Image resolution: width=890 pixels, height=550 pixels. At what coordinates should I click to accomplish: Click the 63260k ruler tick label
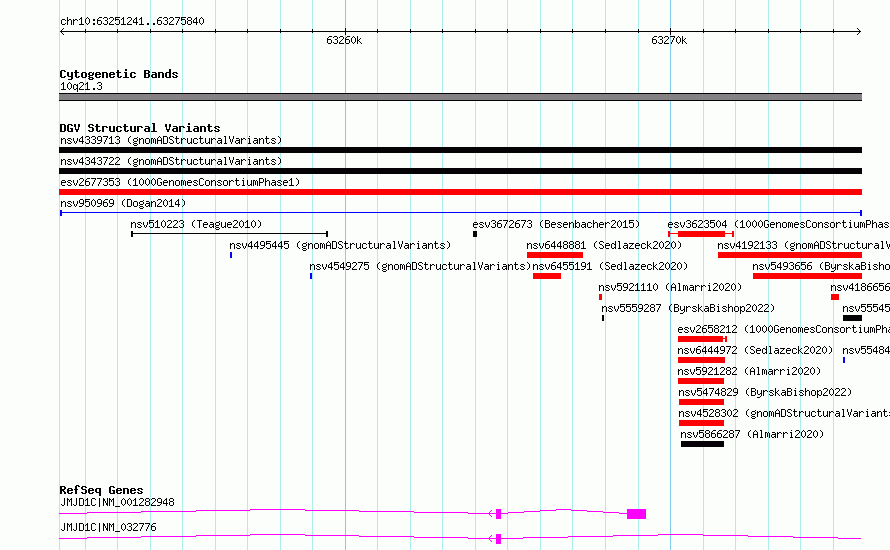(344, 40)
